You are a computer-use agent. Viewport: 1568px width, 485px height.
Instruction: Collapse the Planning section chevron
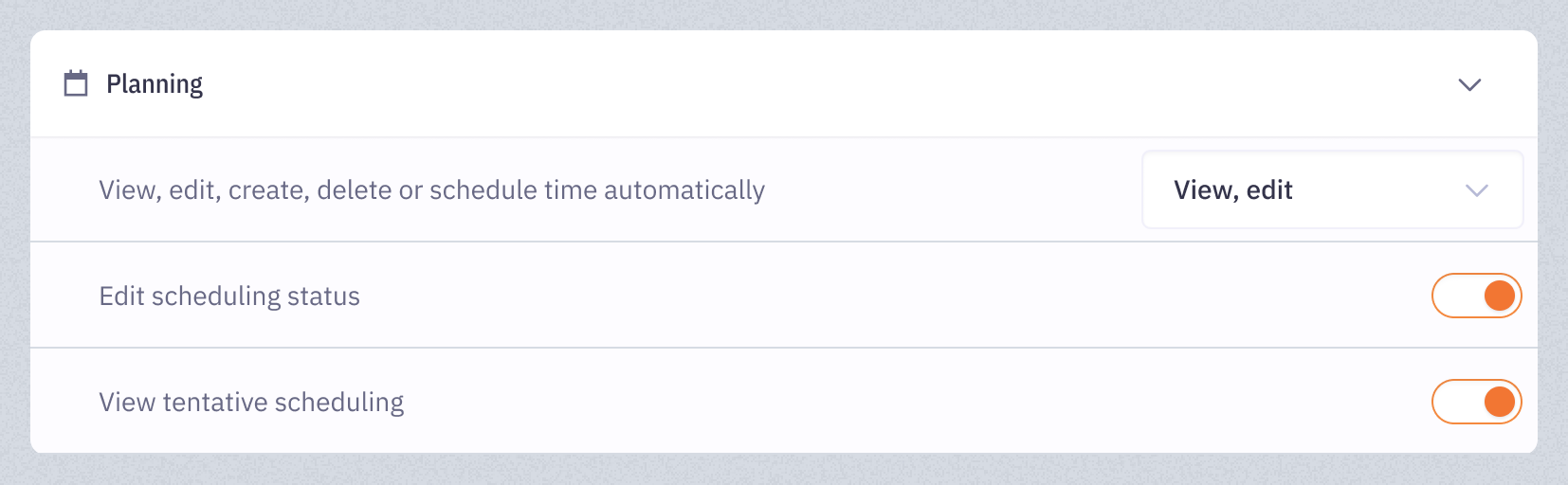[1469, 85]
